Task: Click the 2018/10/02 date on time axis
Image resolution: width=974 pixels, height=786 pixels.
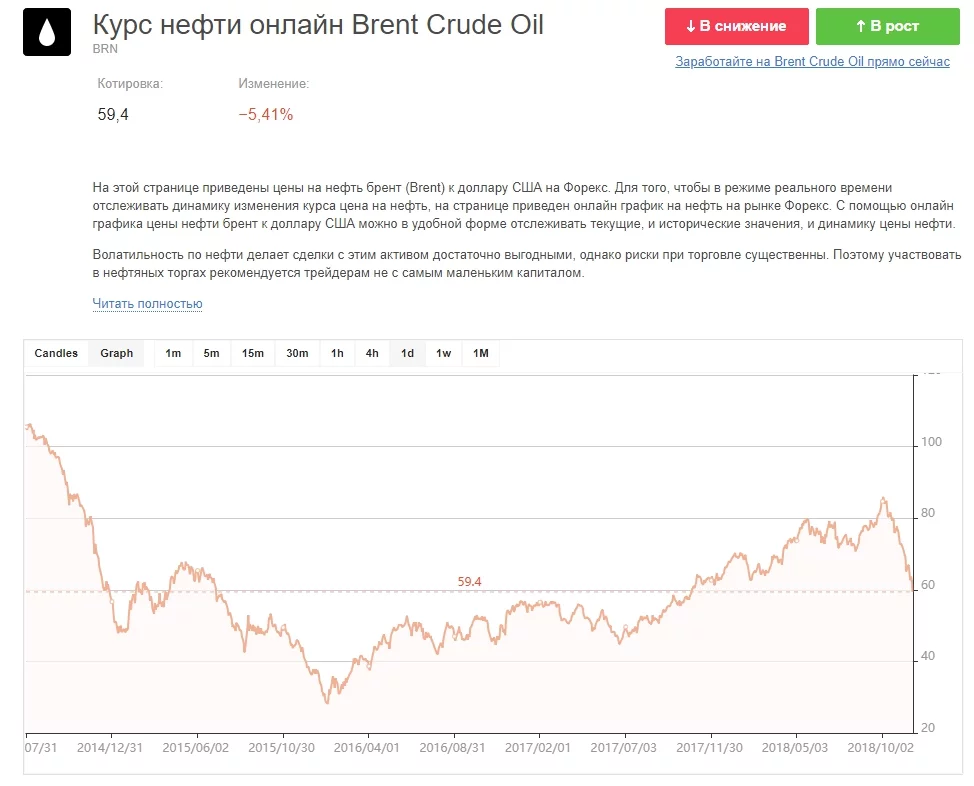Action: [x=880, y=747]
